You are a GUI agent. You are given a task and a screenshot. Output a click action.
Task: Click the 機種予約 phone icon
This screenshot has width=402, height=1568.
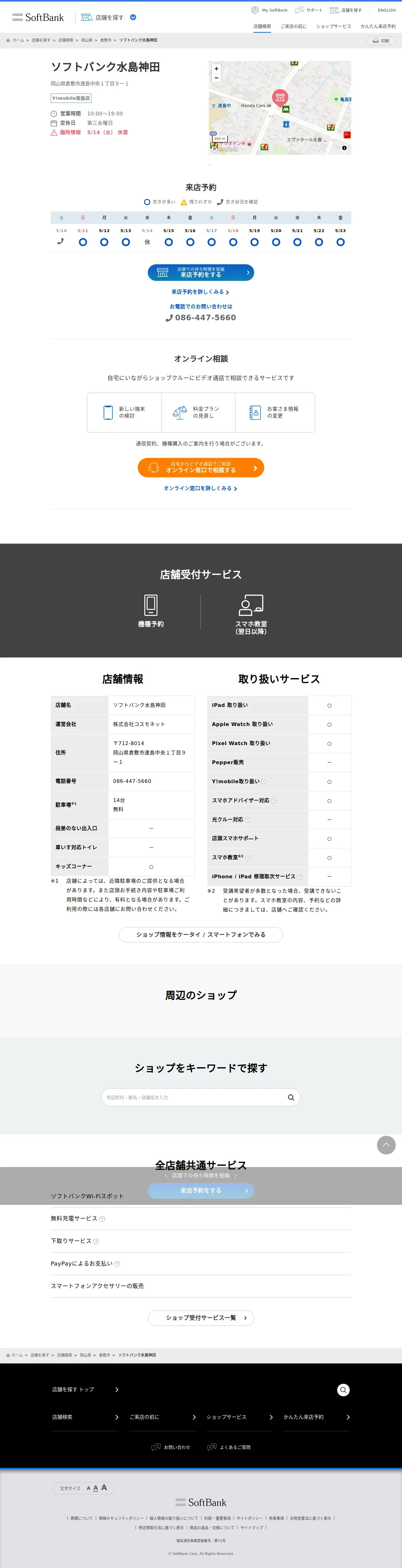(x=151, y=605)
